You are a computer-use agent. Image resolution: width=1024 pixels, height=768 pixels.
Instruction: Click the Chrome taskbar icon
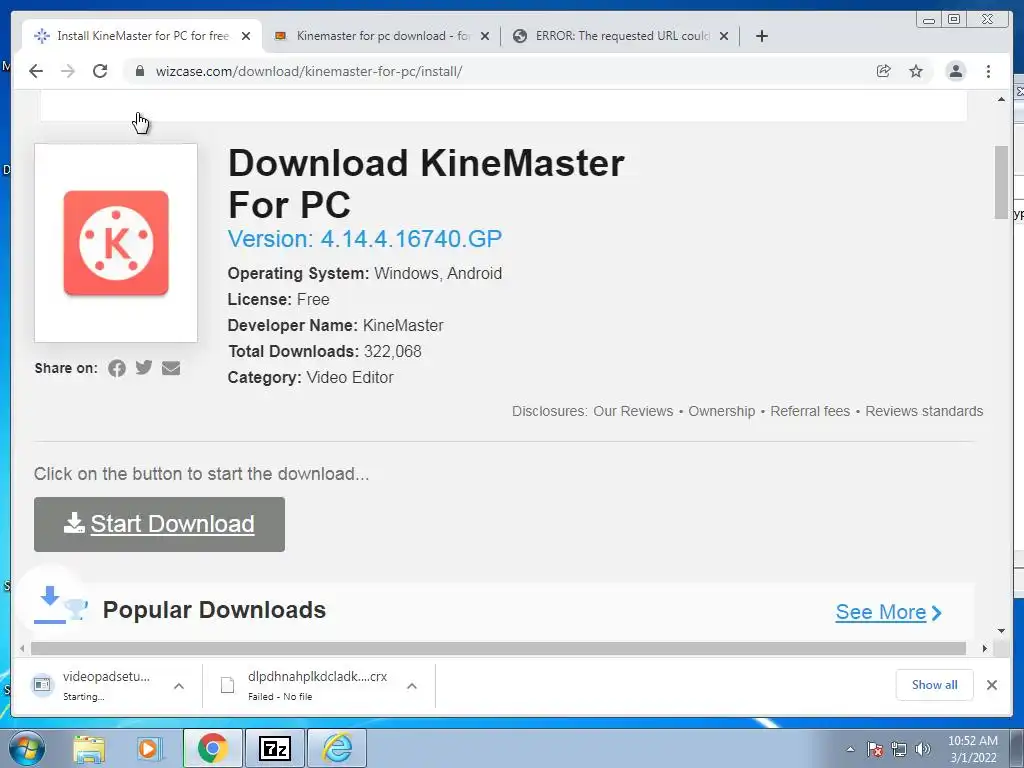coord(212,748)
